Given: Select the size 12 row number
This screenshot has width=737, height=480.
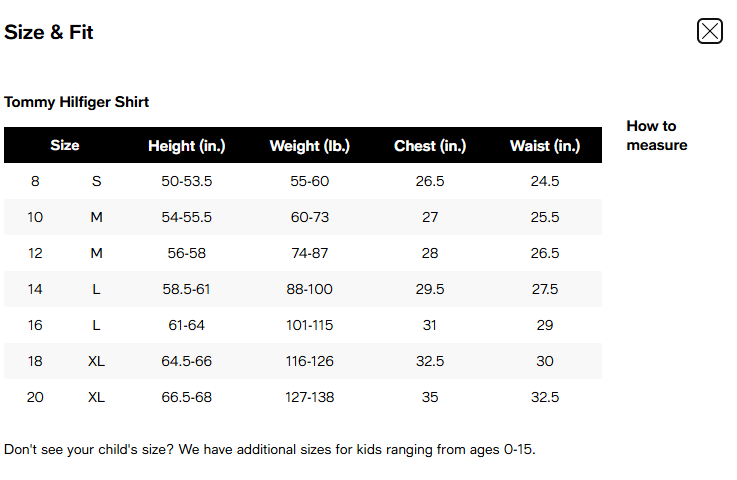Looking at the screenshot, I should (x=35, y=253).
